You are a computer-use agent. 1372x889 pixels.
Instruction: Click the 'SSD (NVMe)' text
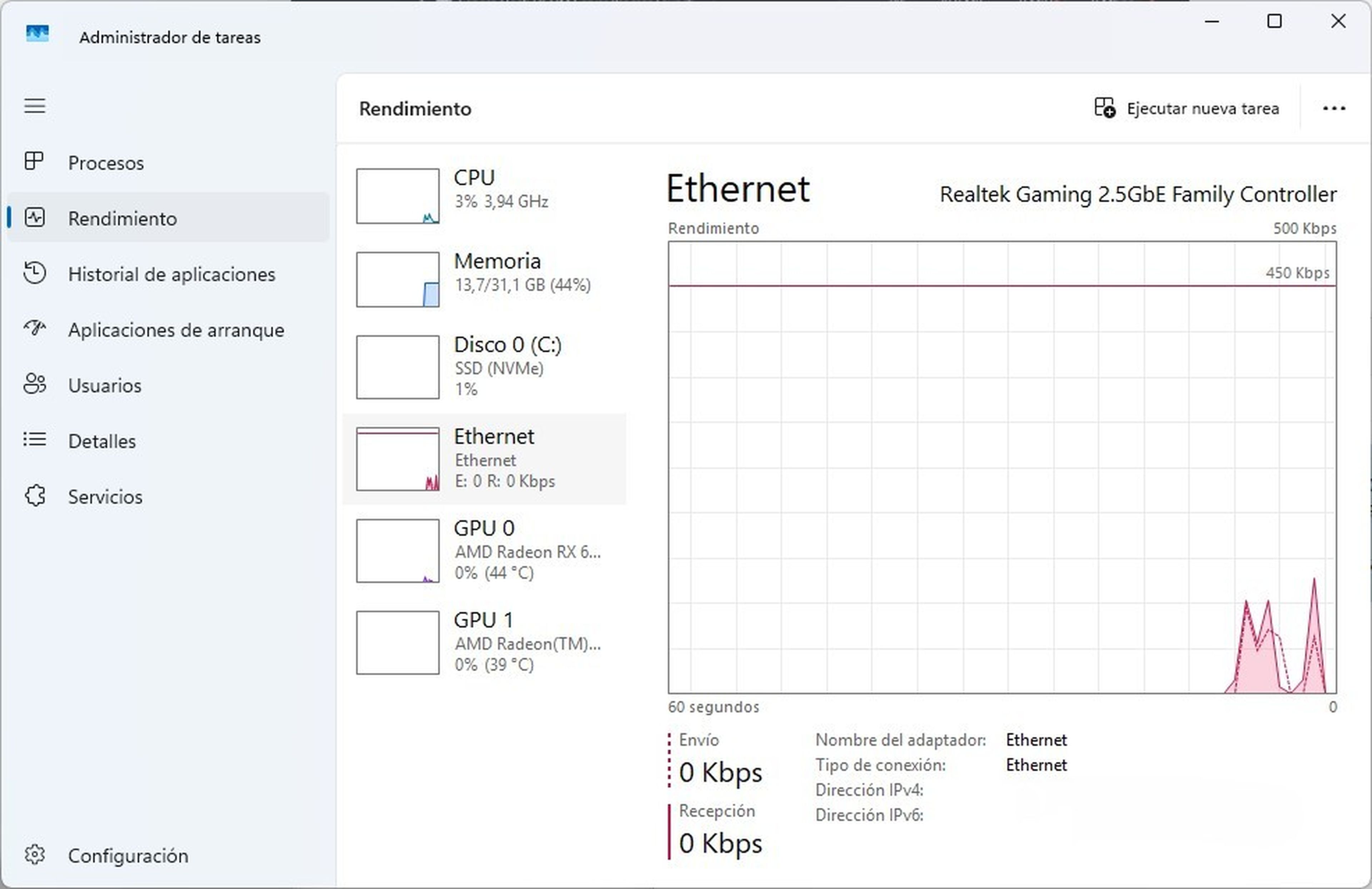click(x=499, y=368)
